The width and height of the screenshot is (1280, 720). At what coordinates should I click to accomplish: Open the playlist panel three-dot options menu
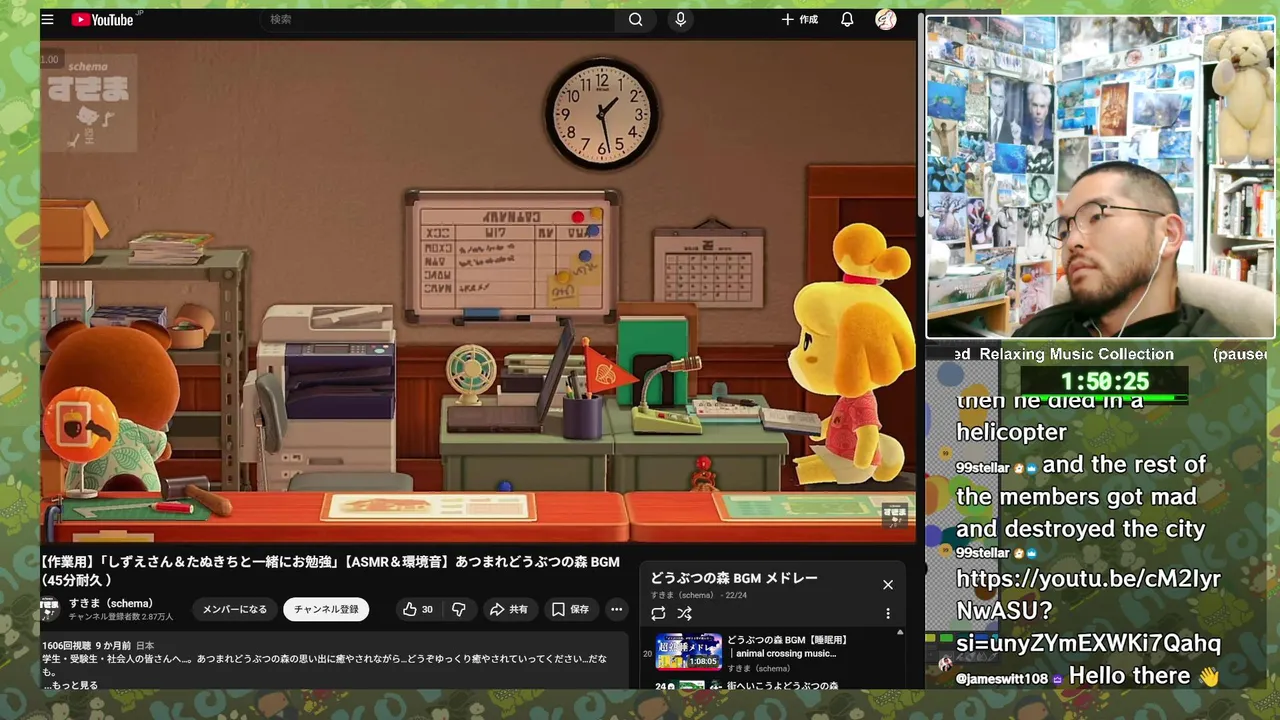888,613
